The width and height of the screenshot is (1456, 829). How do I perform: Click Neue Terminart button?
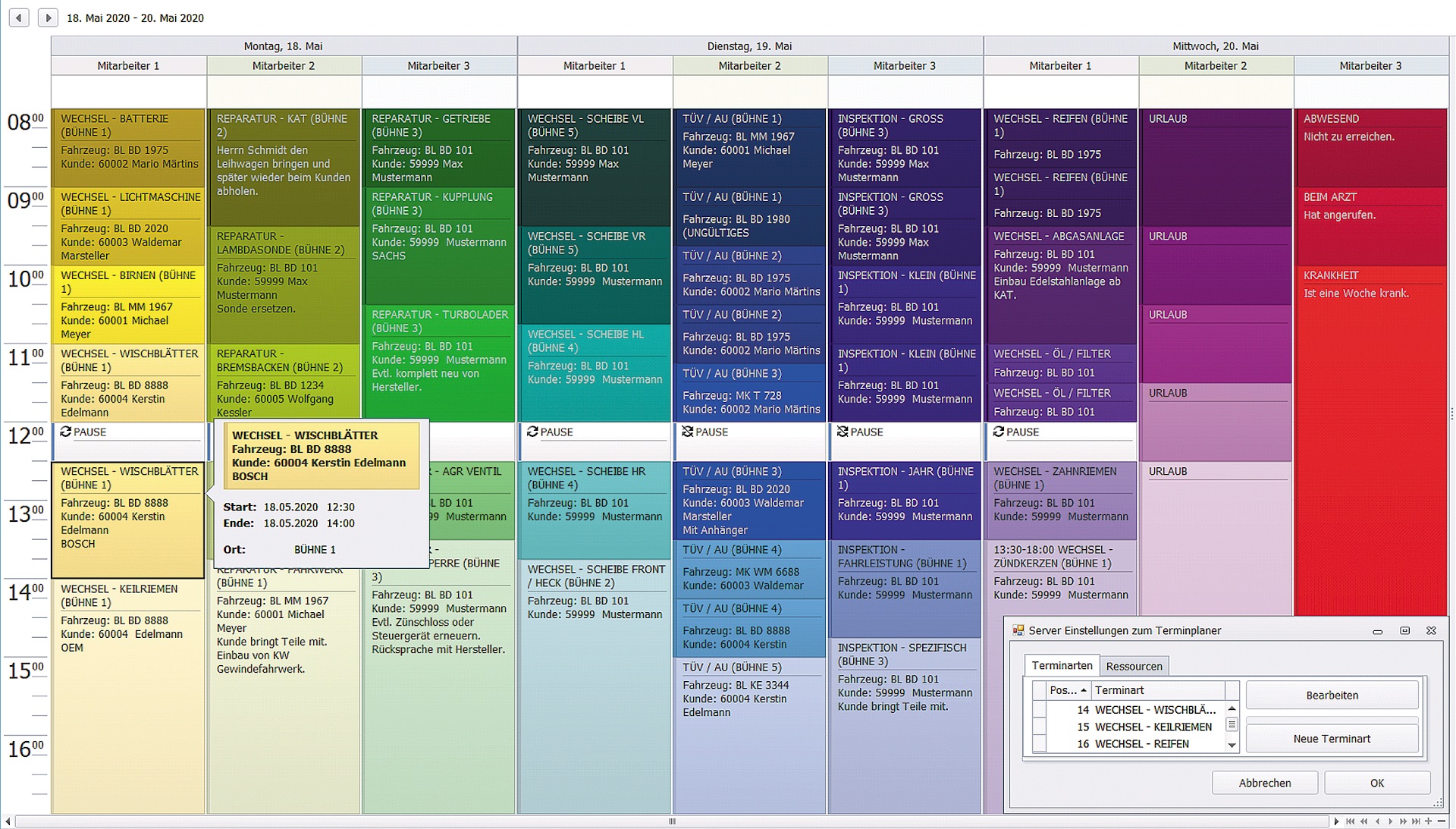pos(1332,739)
